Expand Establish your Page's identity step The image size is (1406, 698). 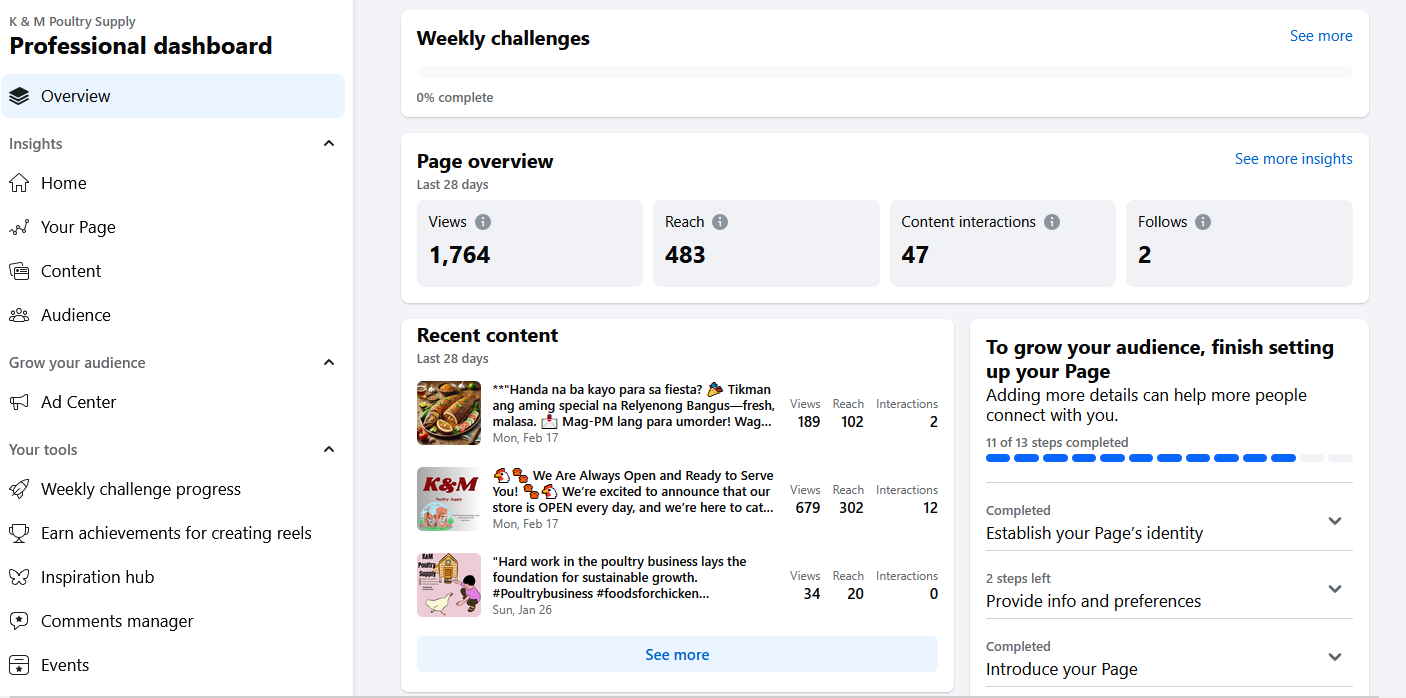tap(1334, 521)
